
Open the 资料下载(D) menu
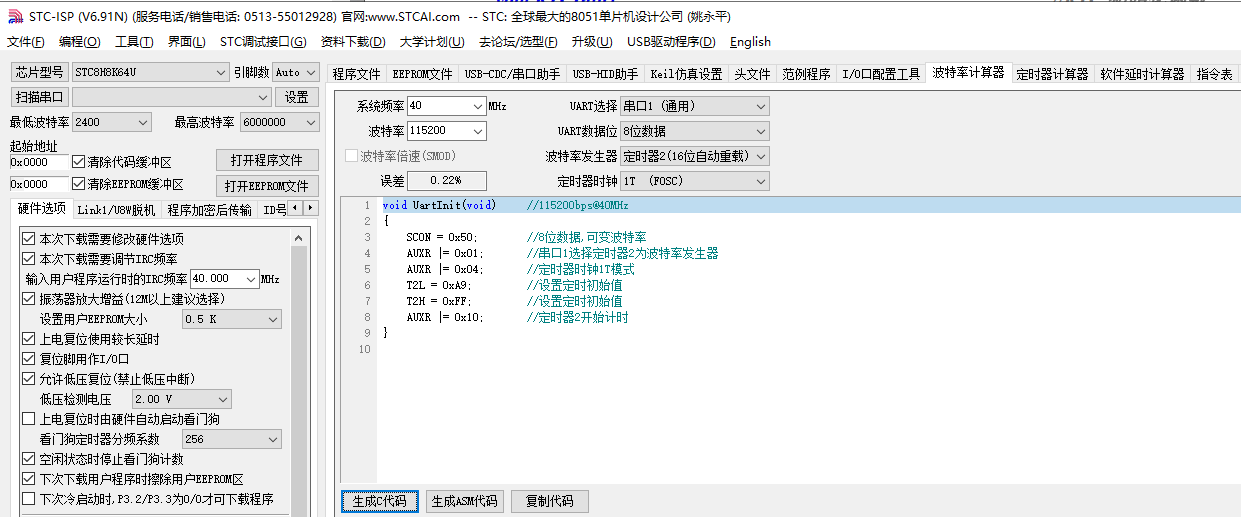[x=353, y=42]
